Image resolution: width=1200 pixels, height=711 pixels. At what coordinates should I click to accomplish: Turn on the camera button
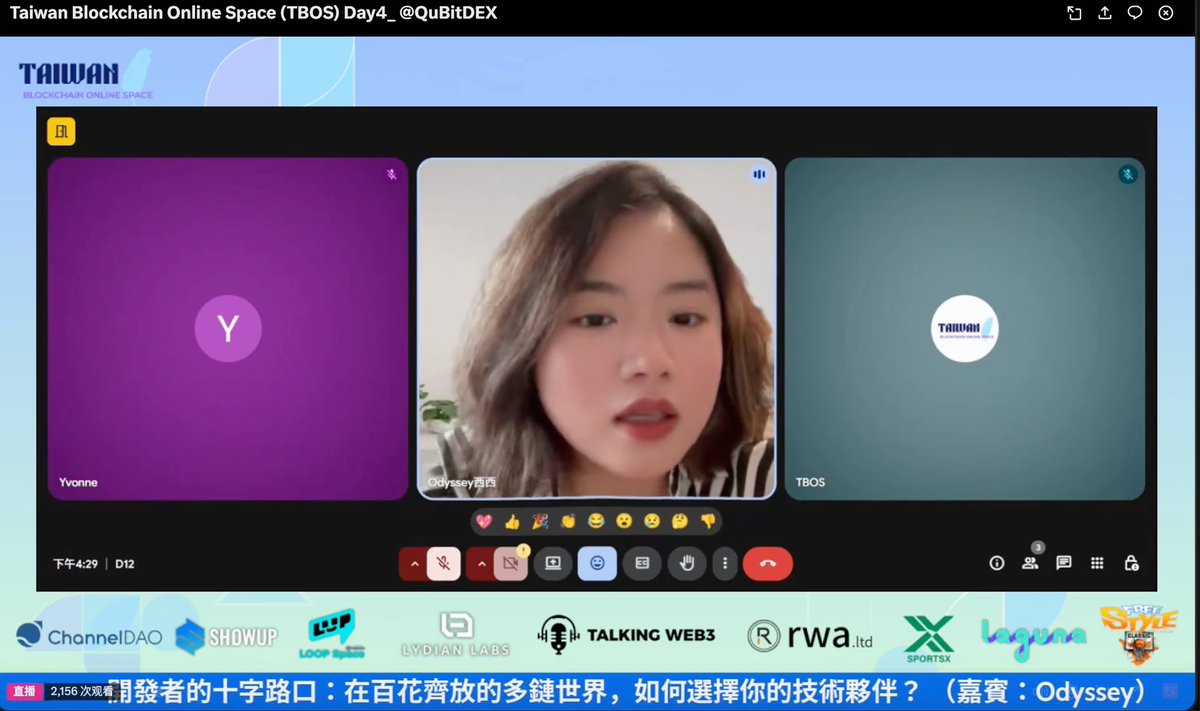(510, 563)
